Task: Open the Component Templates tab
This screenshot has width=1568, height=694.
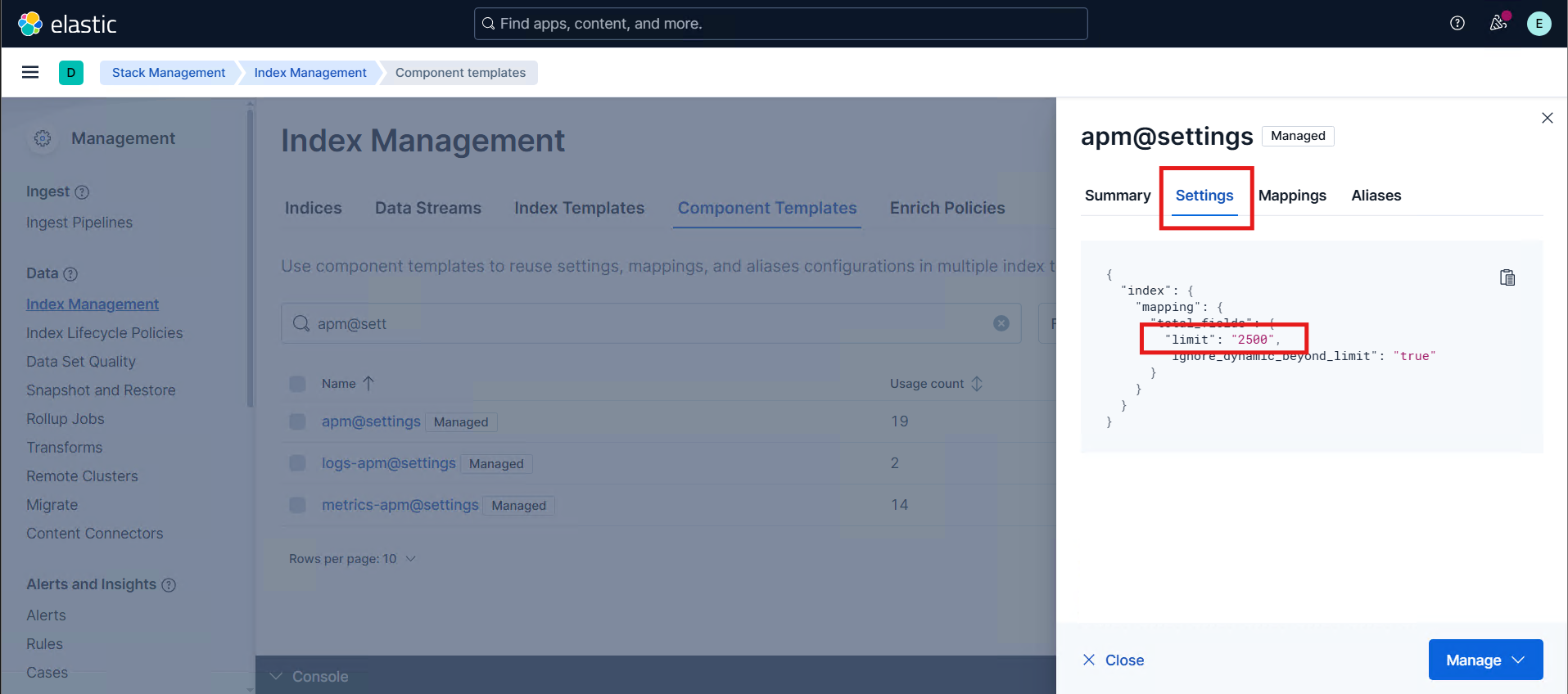Action: (767, 208)
